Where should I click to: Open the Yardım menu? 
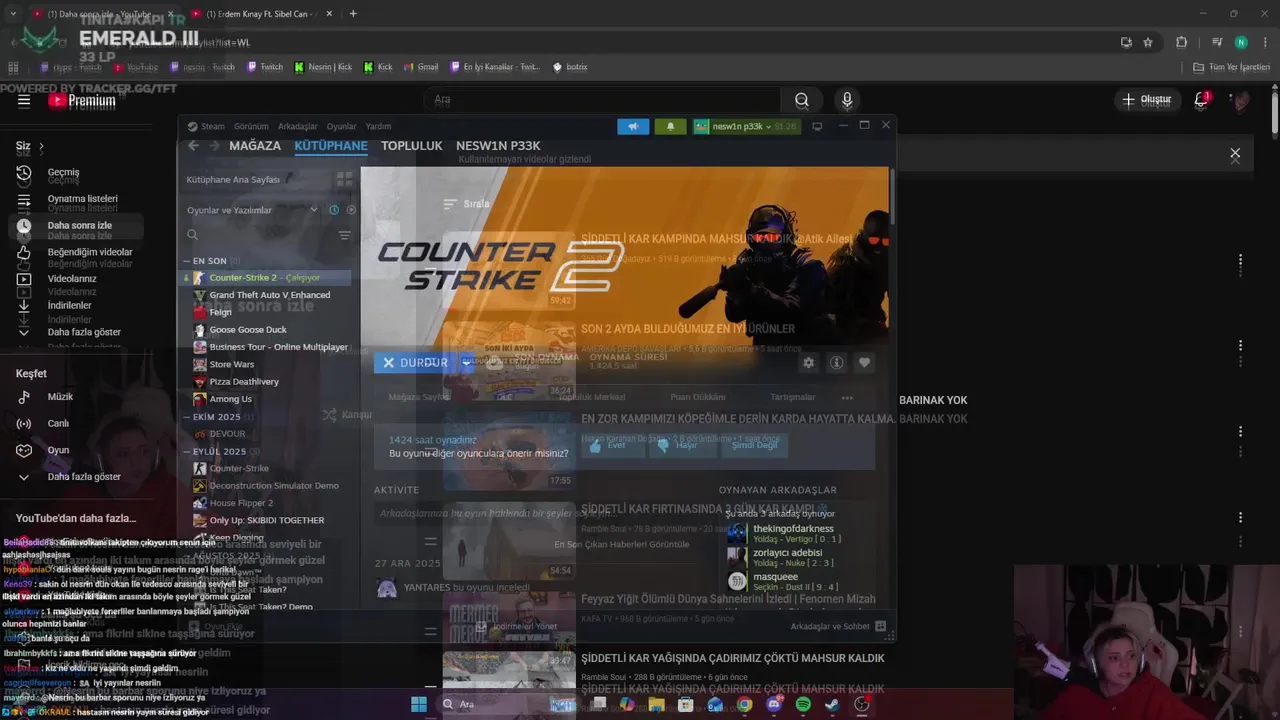378,126
